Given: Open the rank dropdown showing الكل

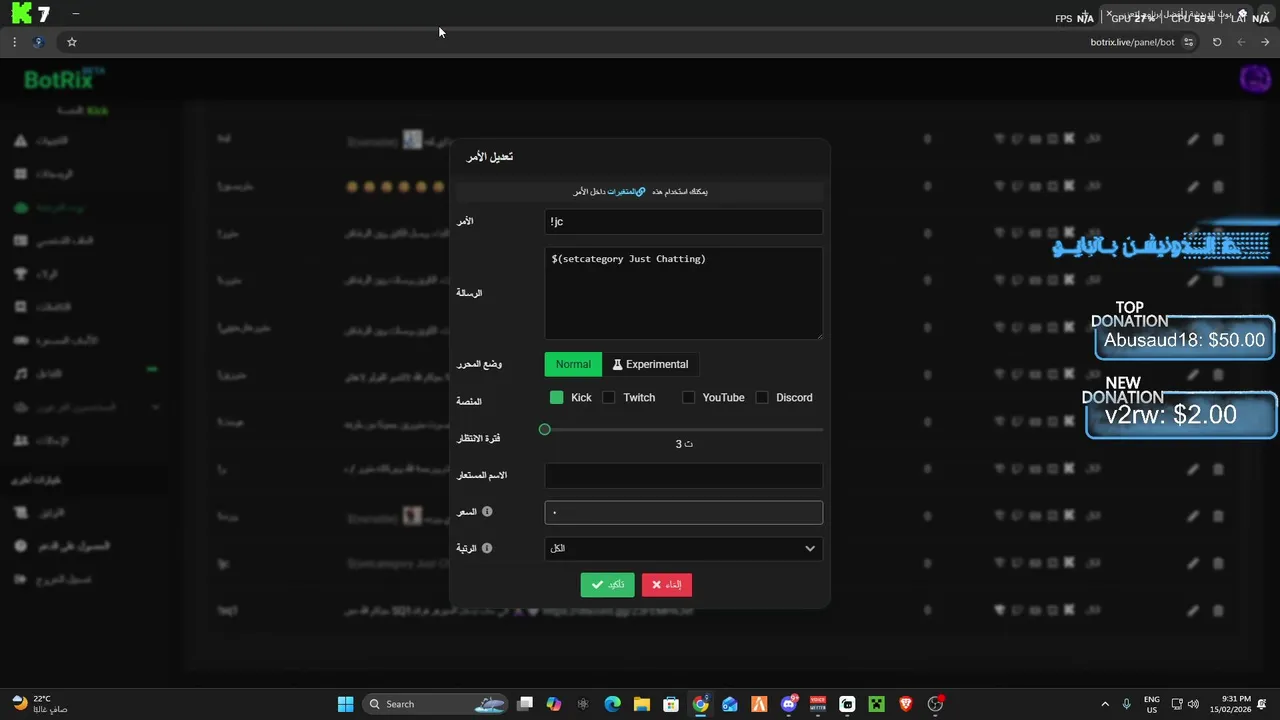Looking at the screenshot, I should [x=684, y=548].
